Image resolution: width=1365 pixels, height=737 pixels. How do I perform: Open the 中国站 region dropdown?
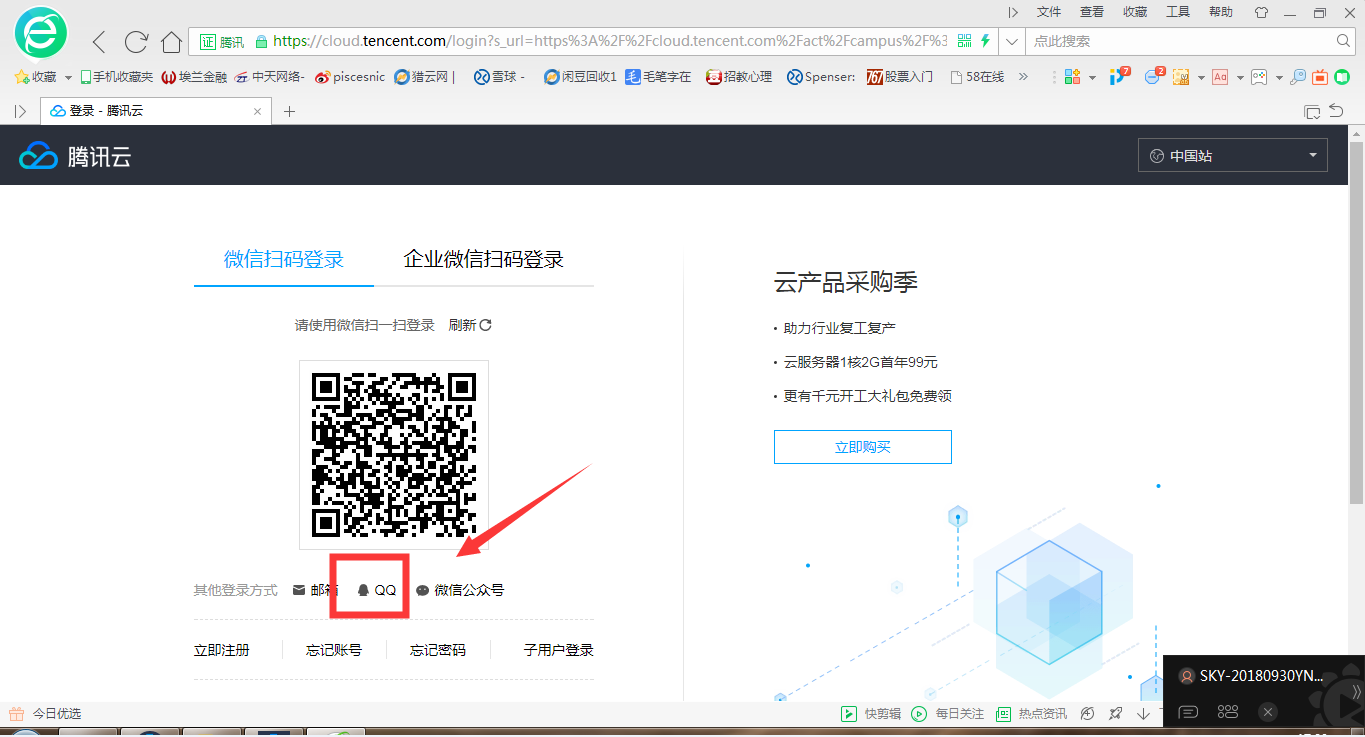coord(1233,156)
